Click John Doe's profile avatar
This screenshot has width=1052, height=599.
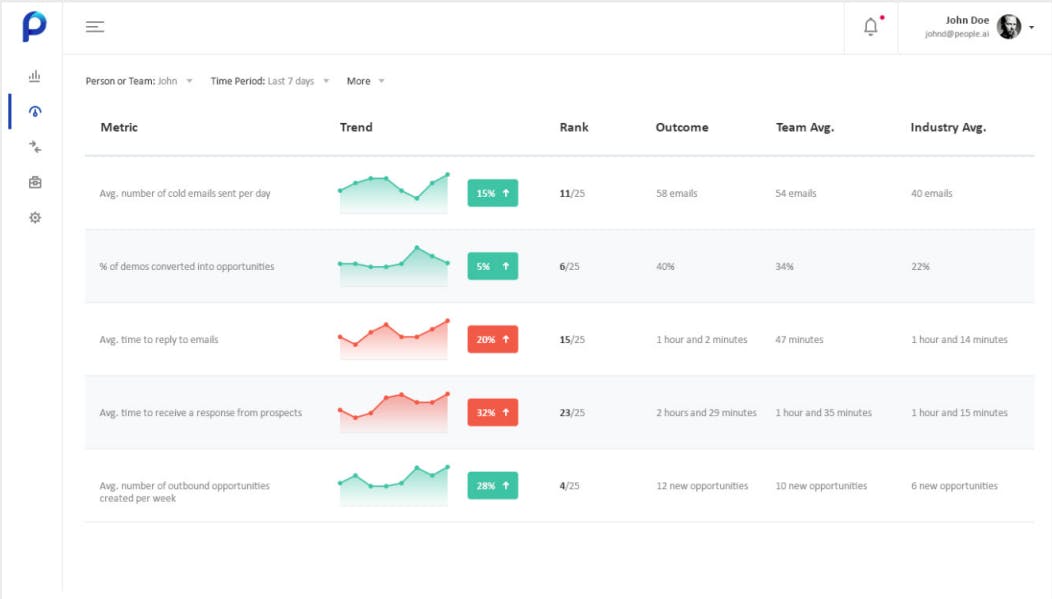1009,27
